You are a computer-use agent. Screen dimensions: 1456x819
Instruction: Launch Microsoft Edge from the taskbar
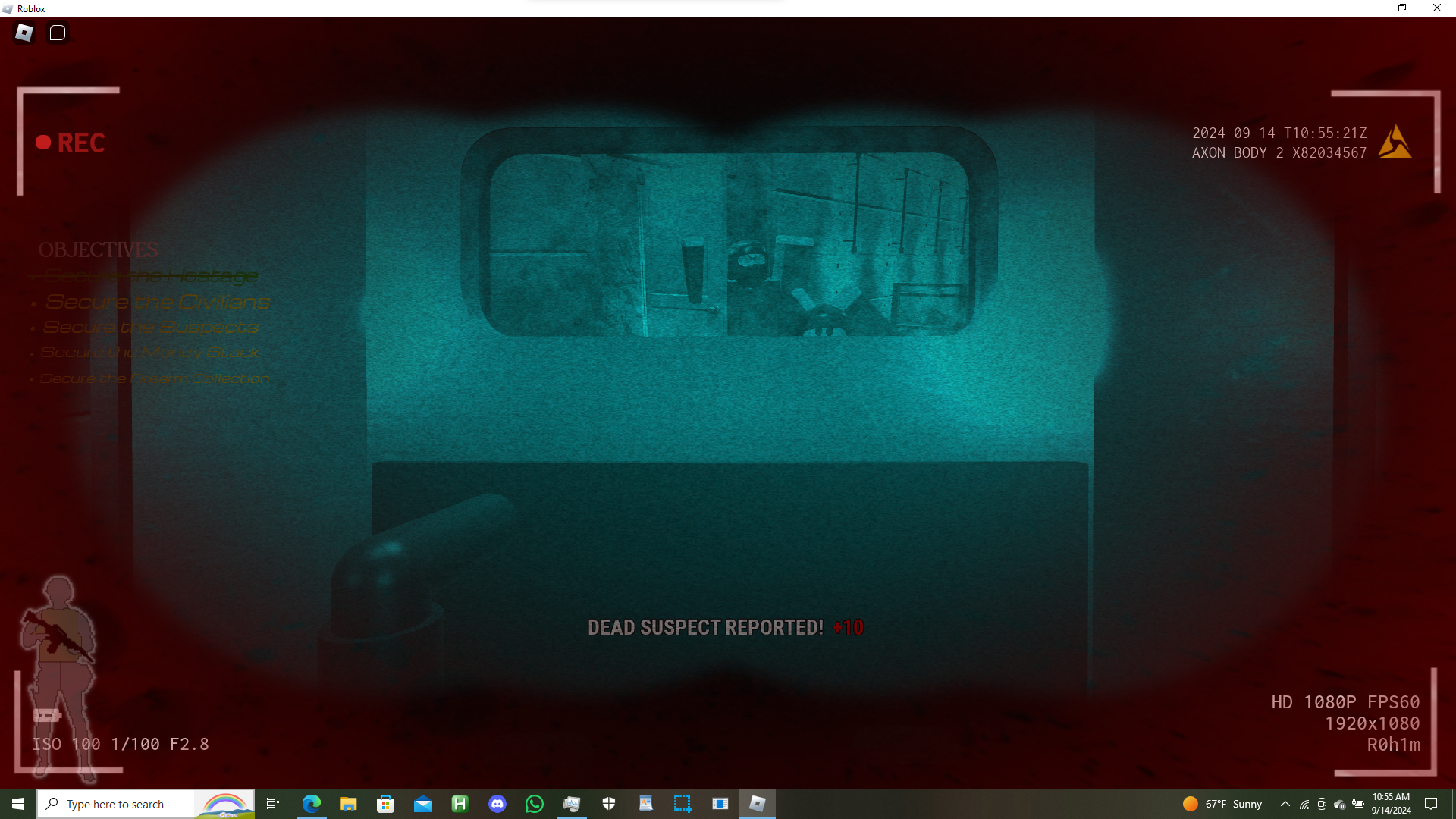click(311, 804)
